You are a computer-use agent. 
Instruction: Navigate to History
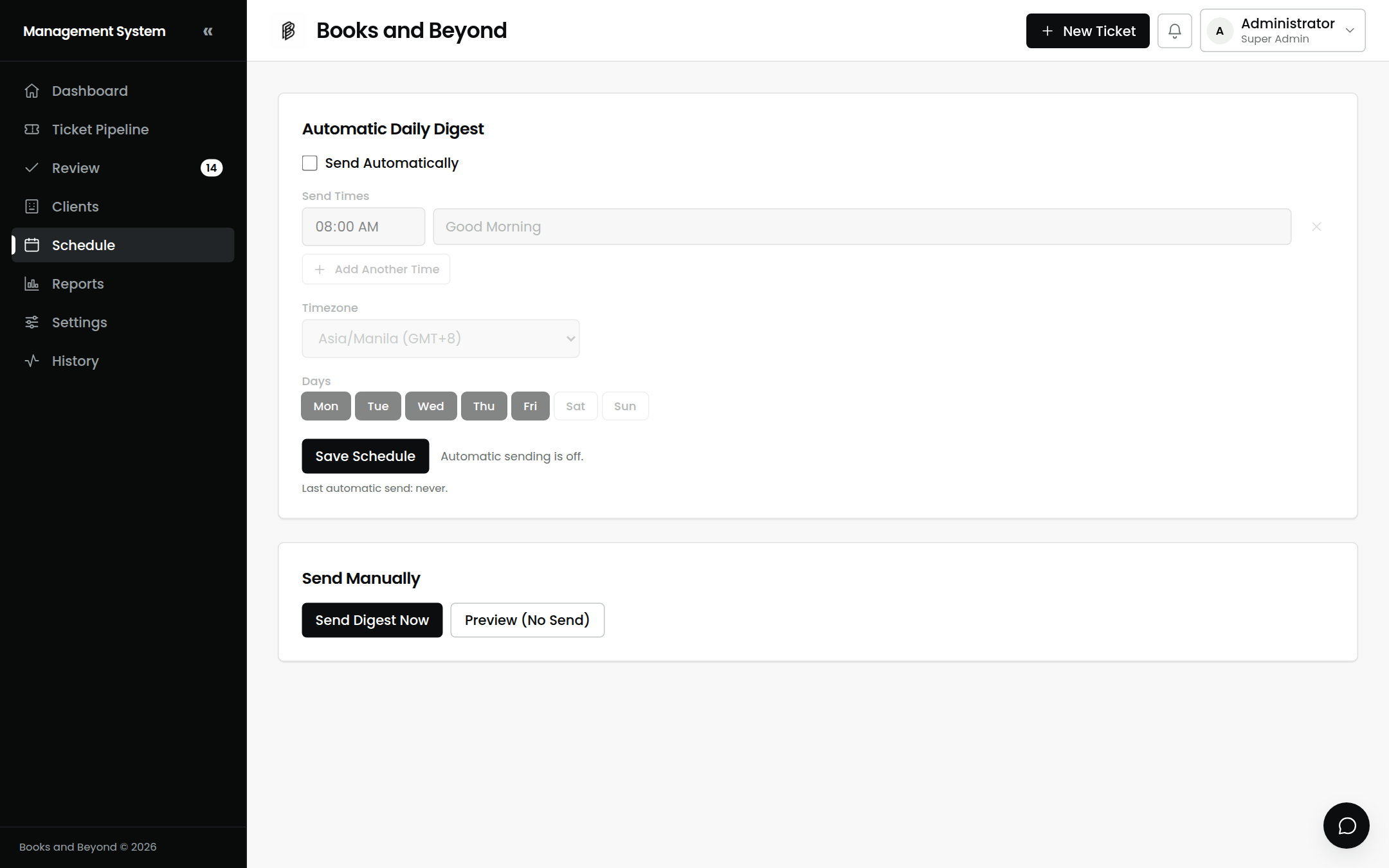(123, 361)
